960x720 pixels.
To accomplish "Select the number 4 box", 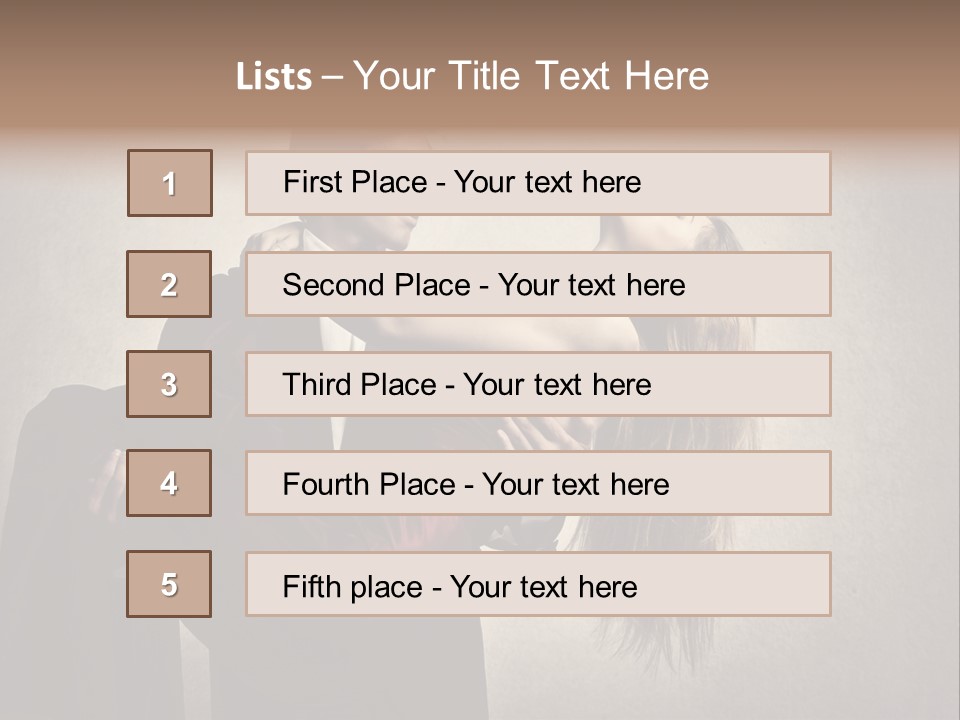I will click(x=169, y=483).
